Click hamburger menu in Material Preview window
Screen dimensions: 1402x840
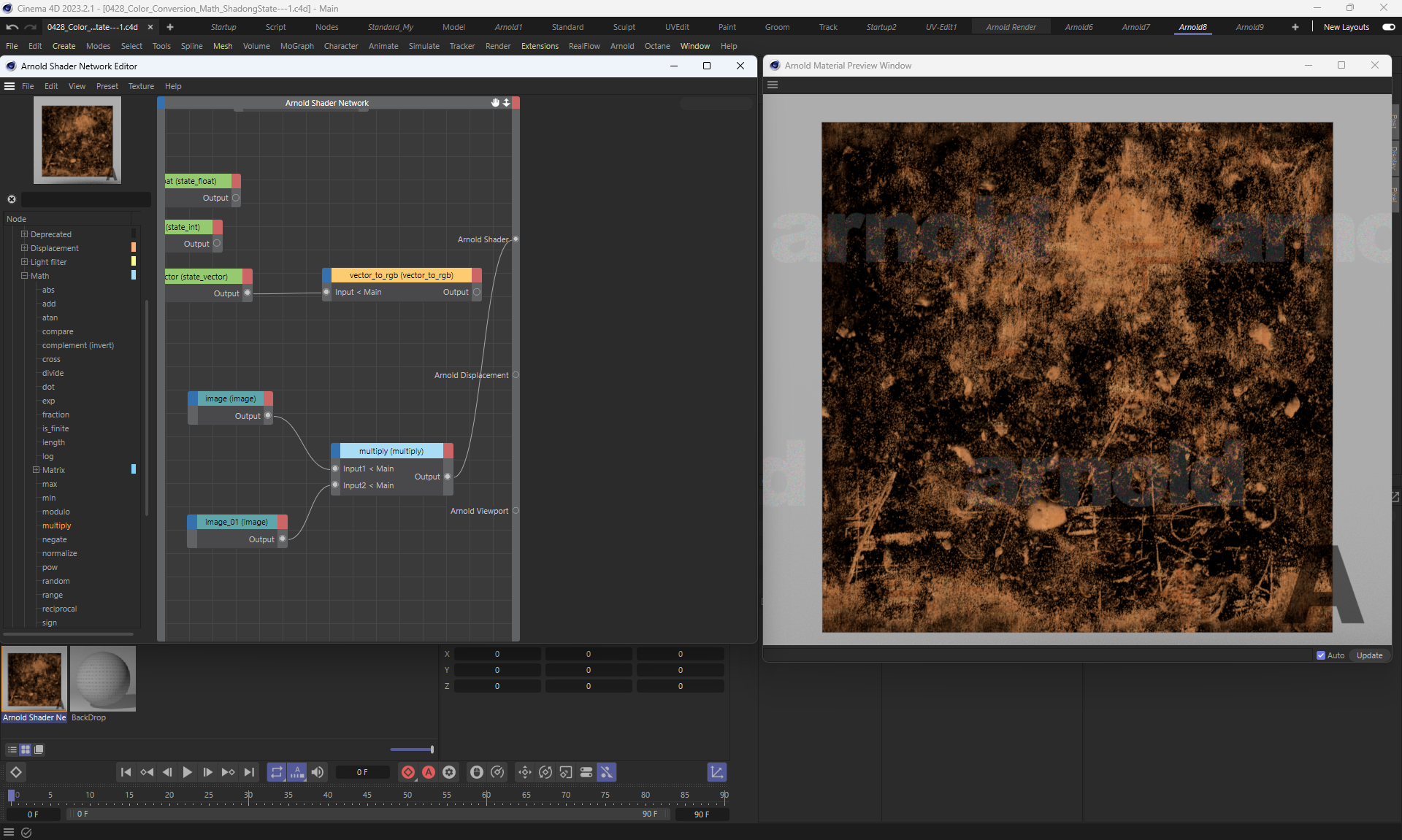[x=773, y=85]
